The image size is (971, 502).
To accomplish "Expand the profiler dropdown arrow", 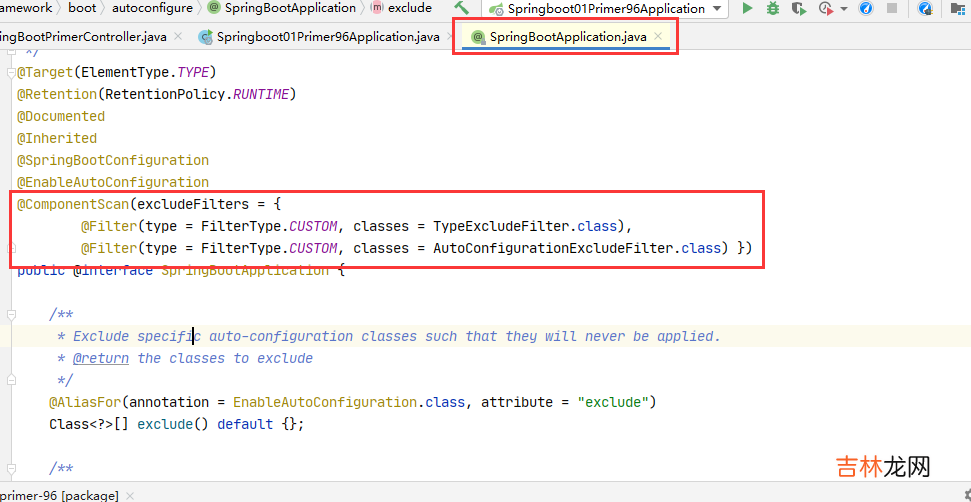I will [843, 8].
